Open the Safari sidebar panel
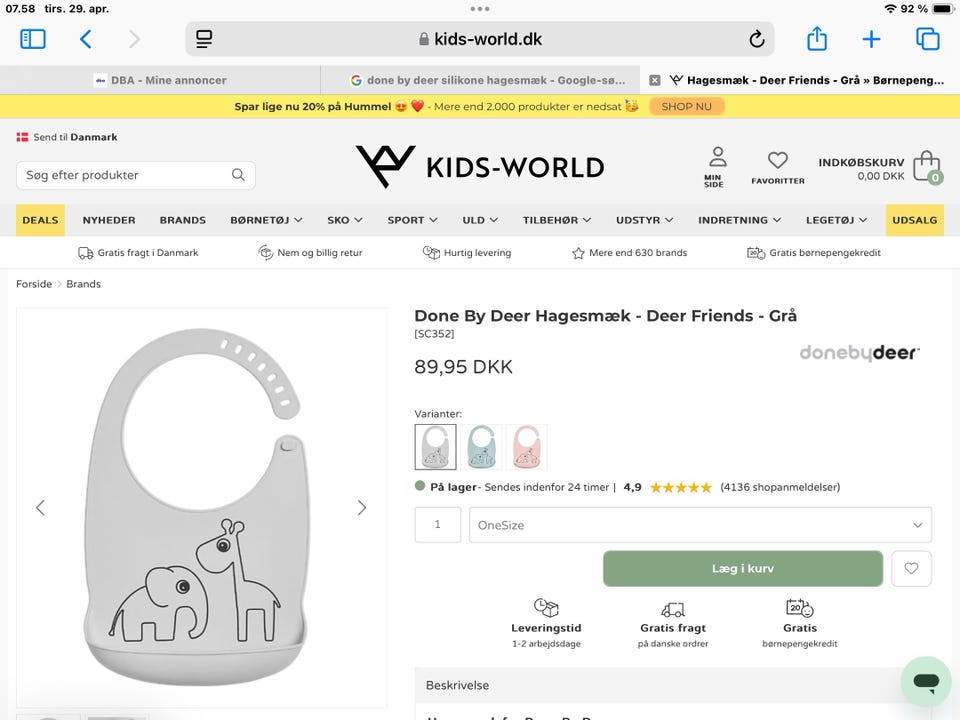 tap(33, 39)
